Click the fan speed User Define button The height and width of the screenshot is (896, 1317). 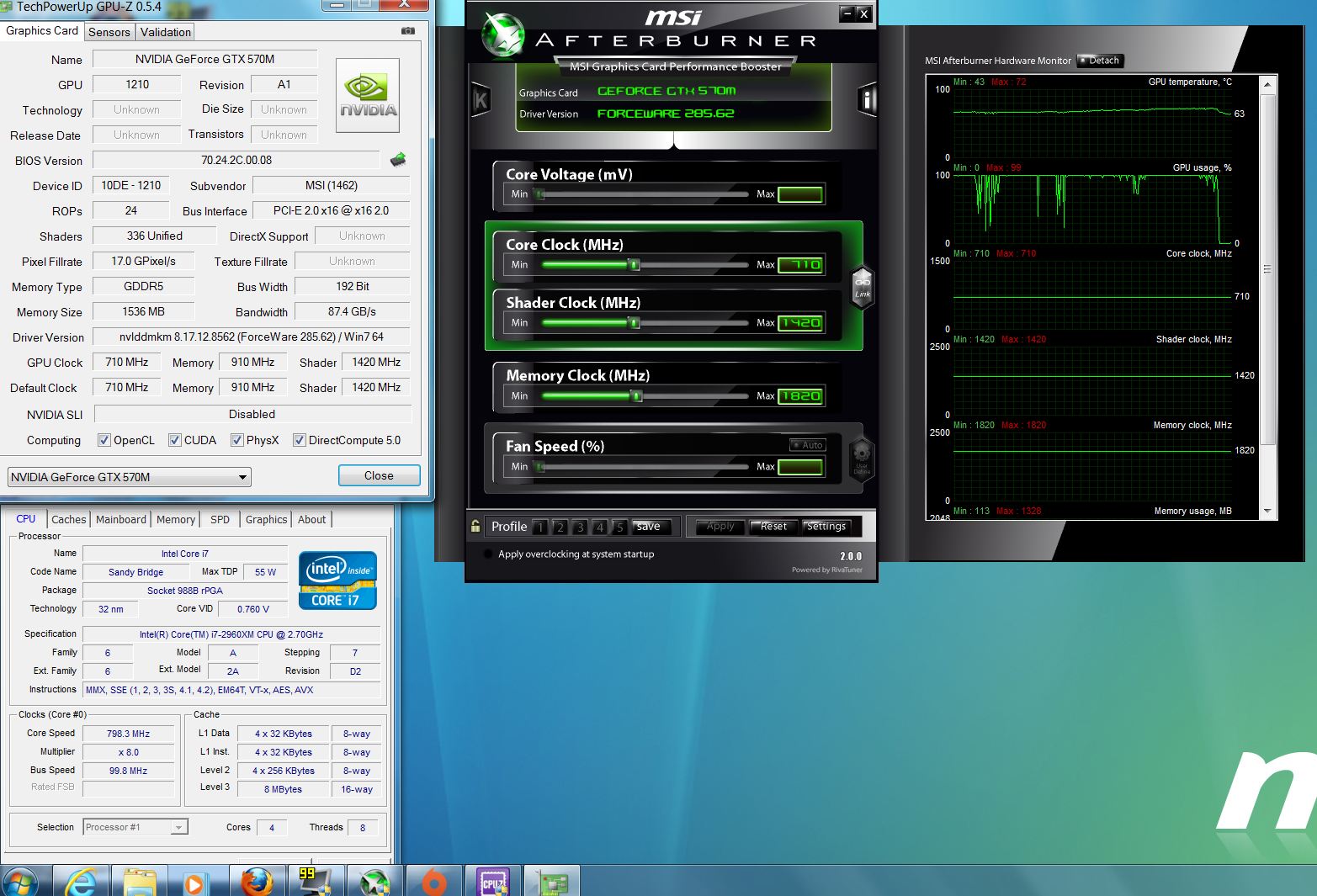click(x=862, y=459)
